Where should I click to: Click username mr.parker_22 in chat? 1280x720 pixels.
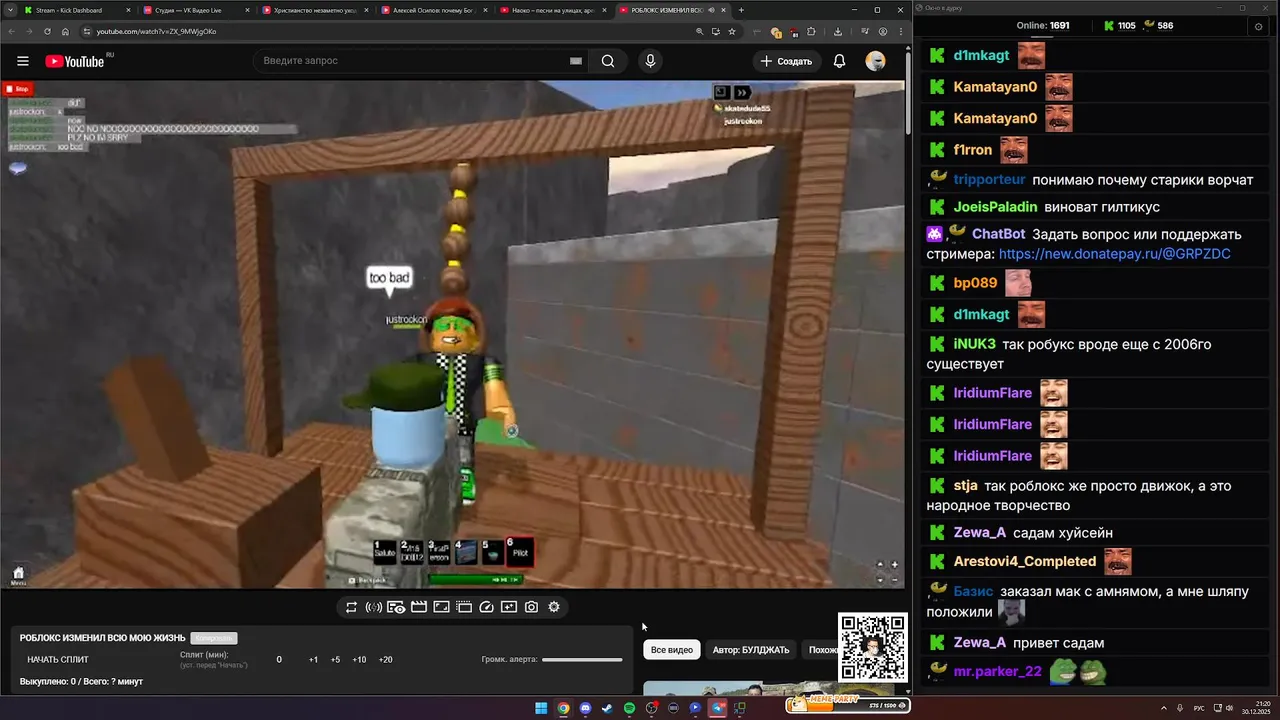click(997, 672)
